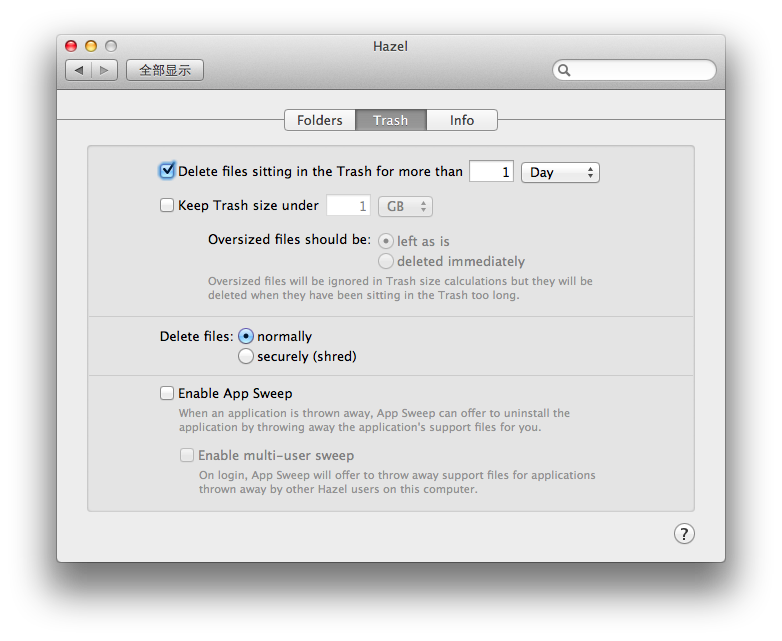Open Hazel help with the question mark button
This screenshot has height=641, width=782.
pyautogui.click(x=684, y=534)
